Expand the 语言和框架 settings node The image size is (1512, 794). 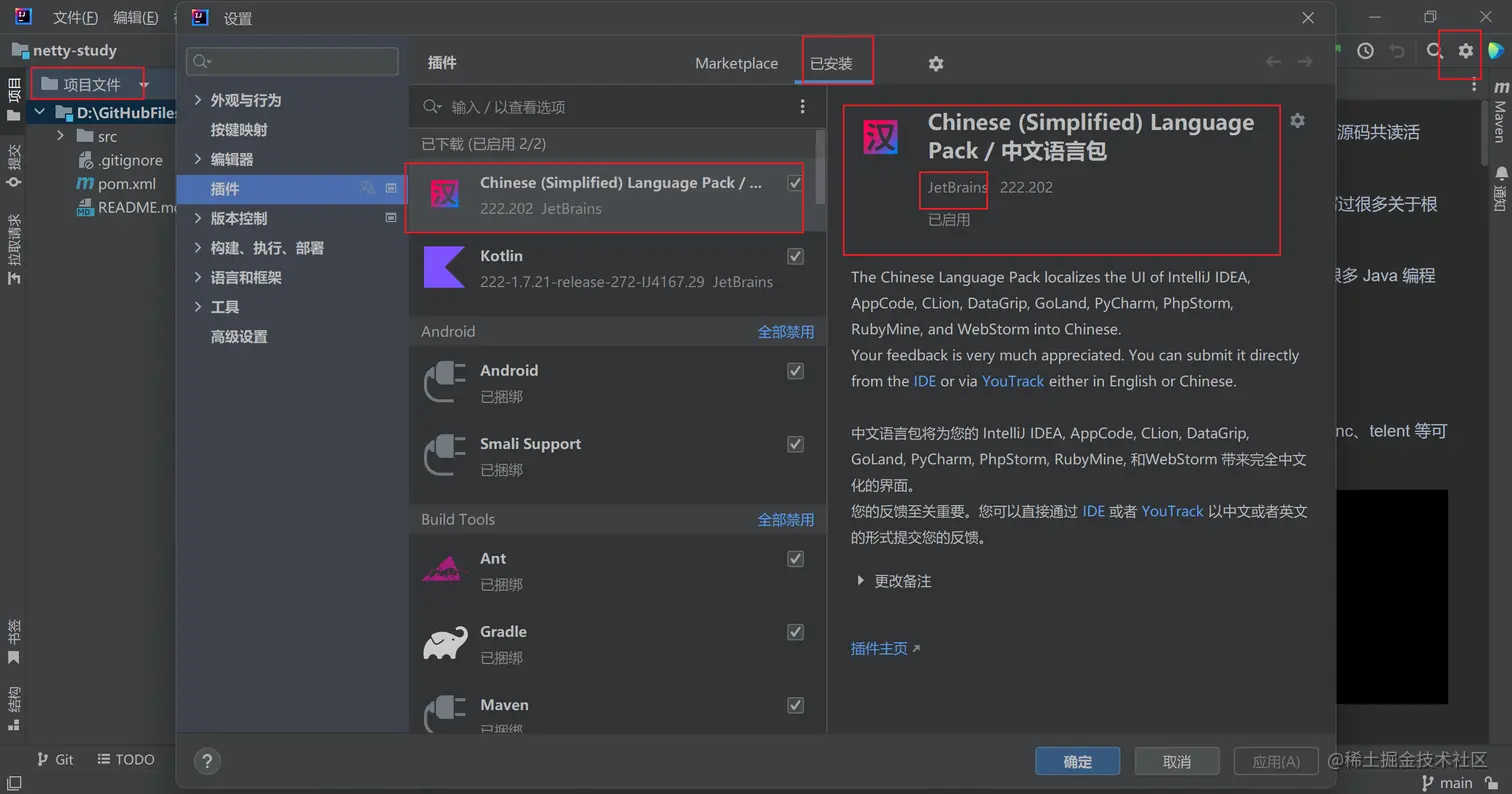[x=198, y=277]
